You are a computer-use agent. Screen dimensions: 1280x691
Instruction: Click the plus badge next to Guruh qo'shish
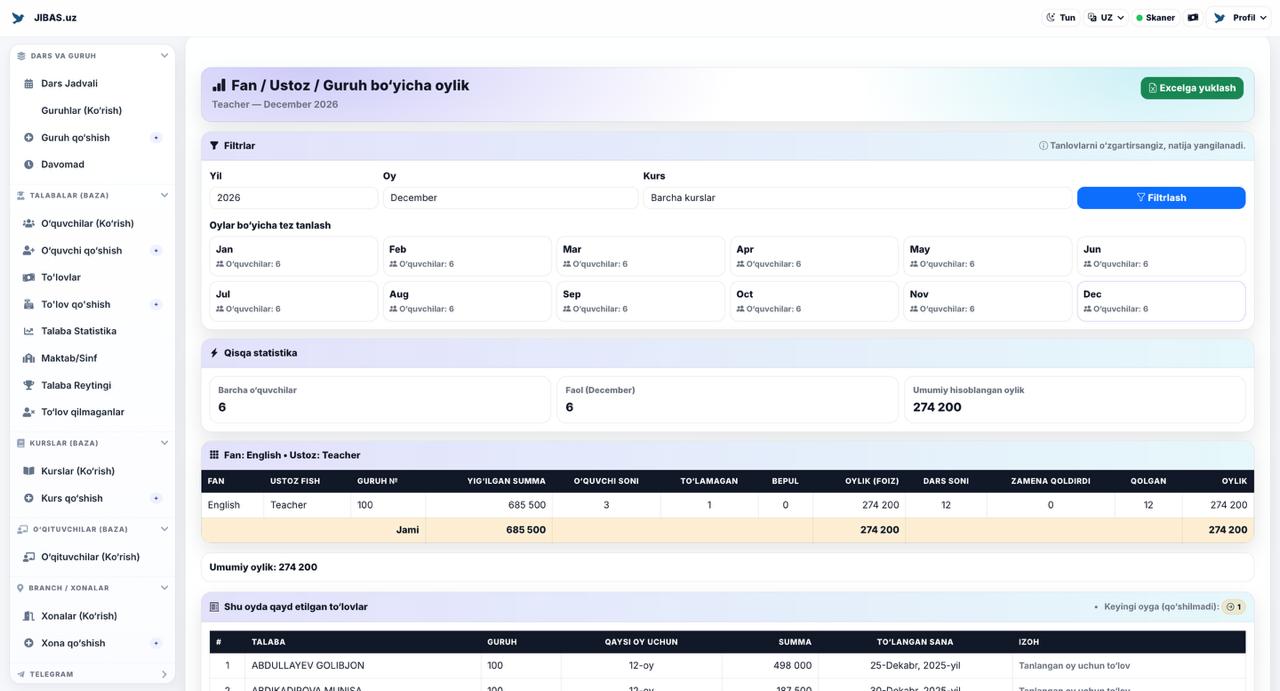click(x=156, y=138)
